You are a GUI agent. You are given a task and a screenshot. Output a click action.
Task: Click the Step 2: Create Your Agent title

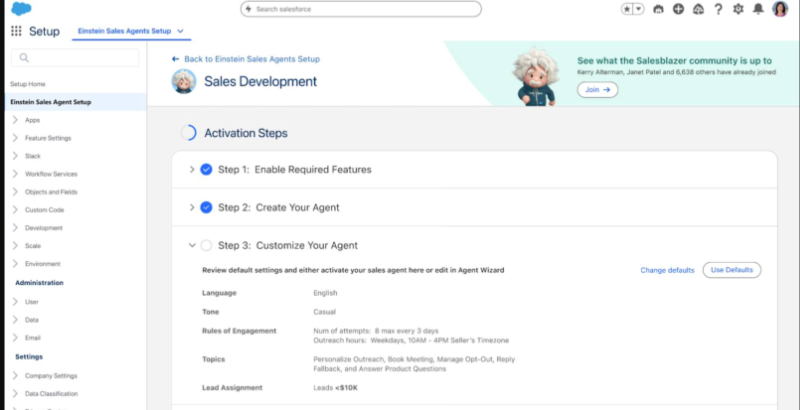click(279, 208)
